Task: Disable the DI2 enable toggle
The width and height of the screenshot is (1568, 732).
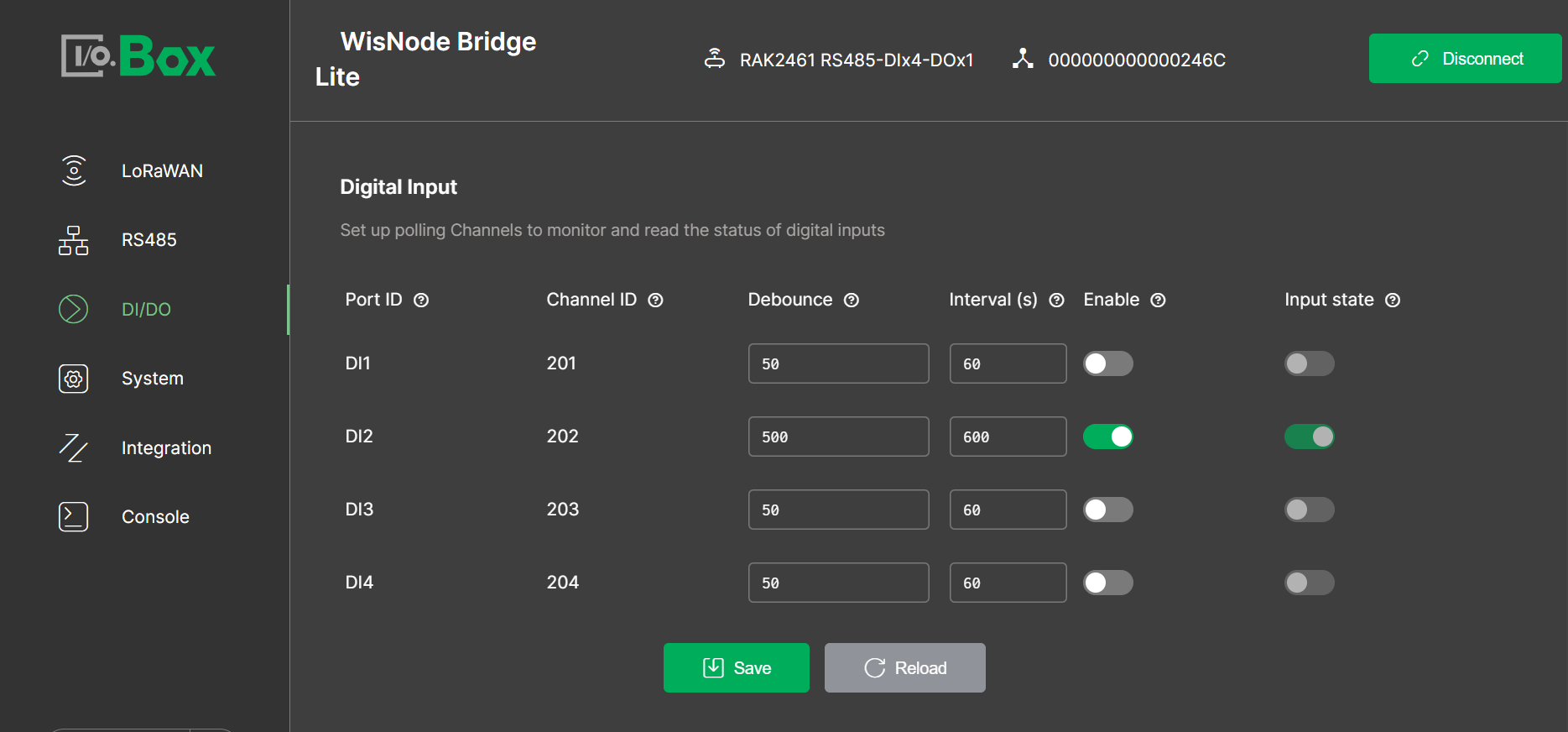Action: click(x=1107, y=437)
